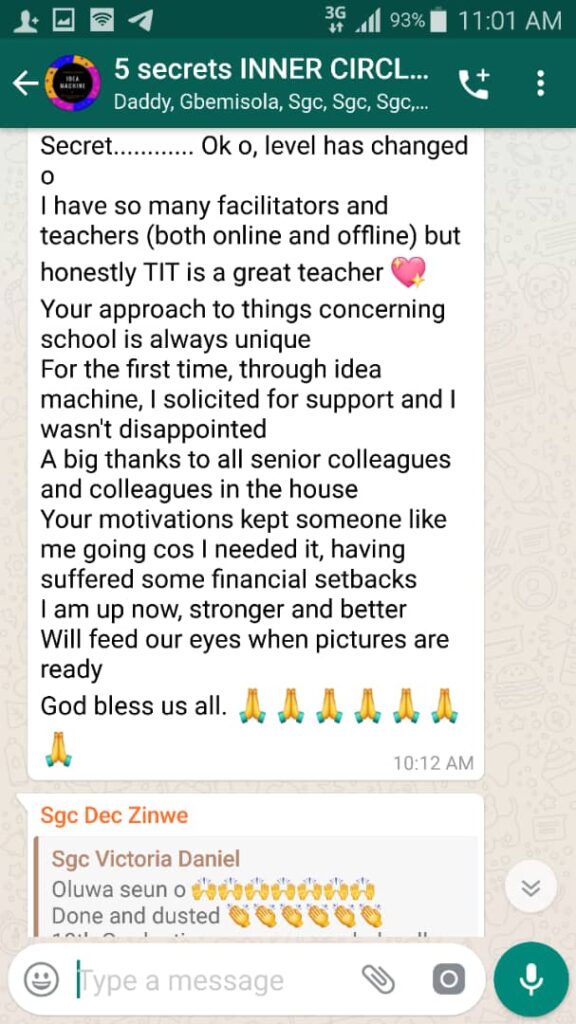Start a group call with phone icon
576x1024 pixels.
pyautogui.click(x=473, y=84)
